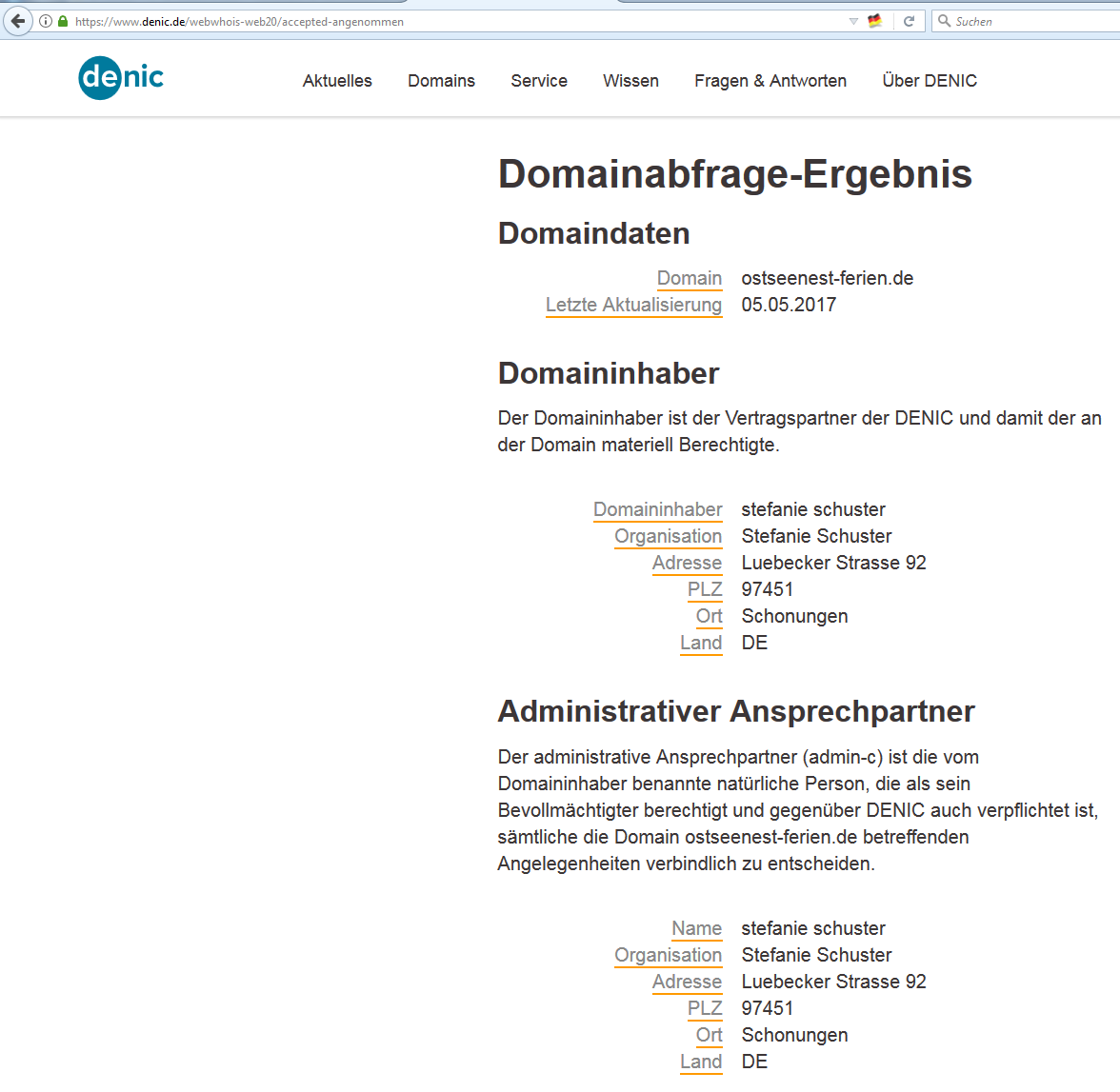Click 'Schonungen' under Administrativer Ansprechpartner
This screenshot has height=1092, width=1120.
[794, 1035]
